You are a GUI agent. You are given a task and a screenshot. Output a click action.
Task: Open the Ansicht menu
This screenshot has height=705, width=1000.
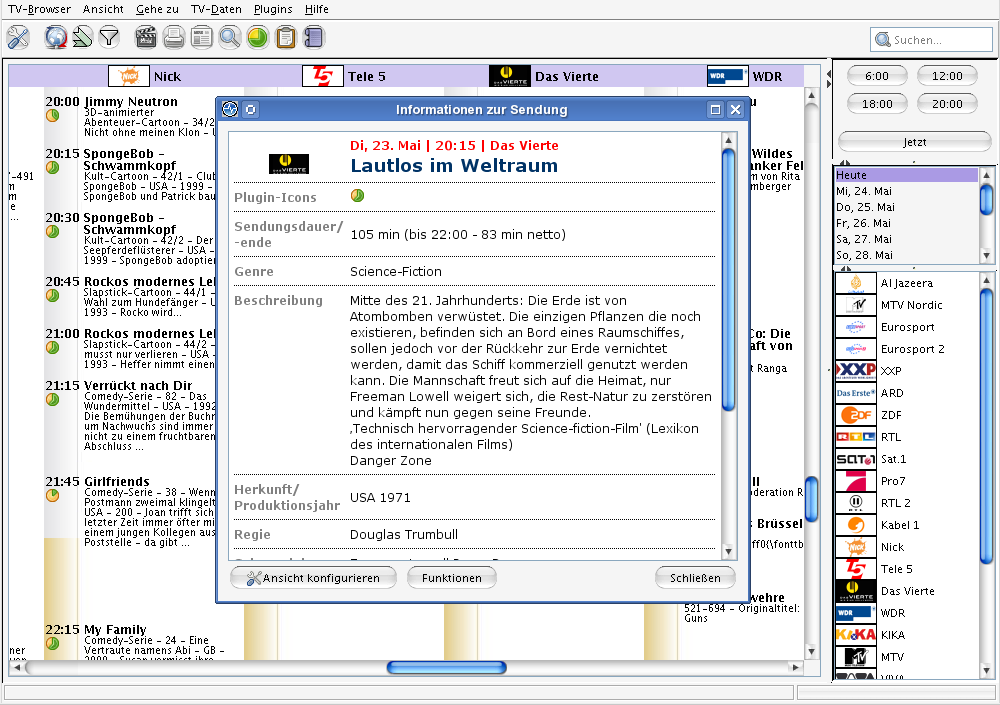(x=103, y=9)
